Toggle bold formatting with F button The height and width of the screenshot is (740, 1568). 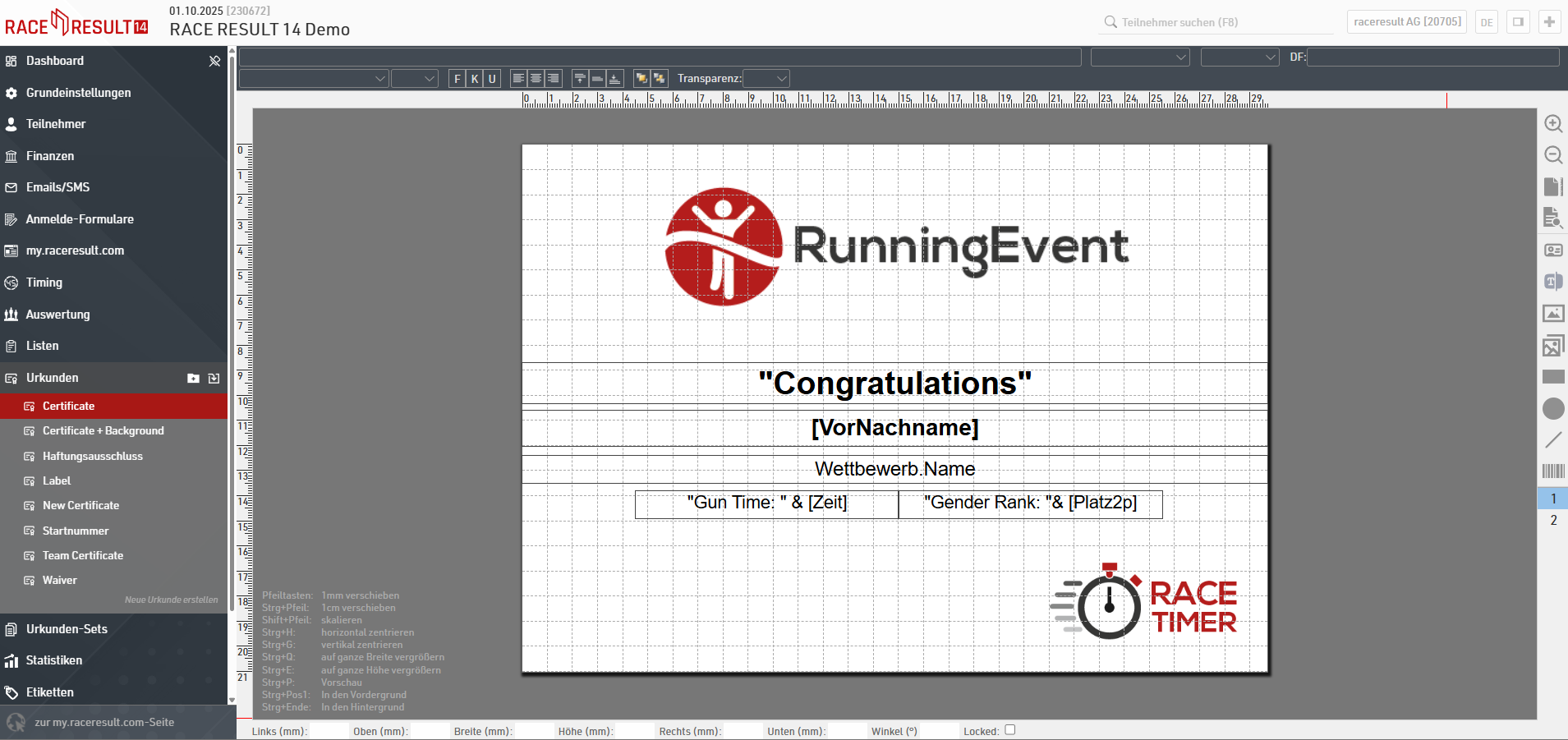[x=458, y=79]
